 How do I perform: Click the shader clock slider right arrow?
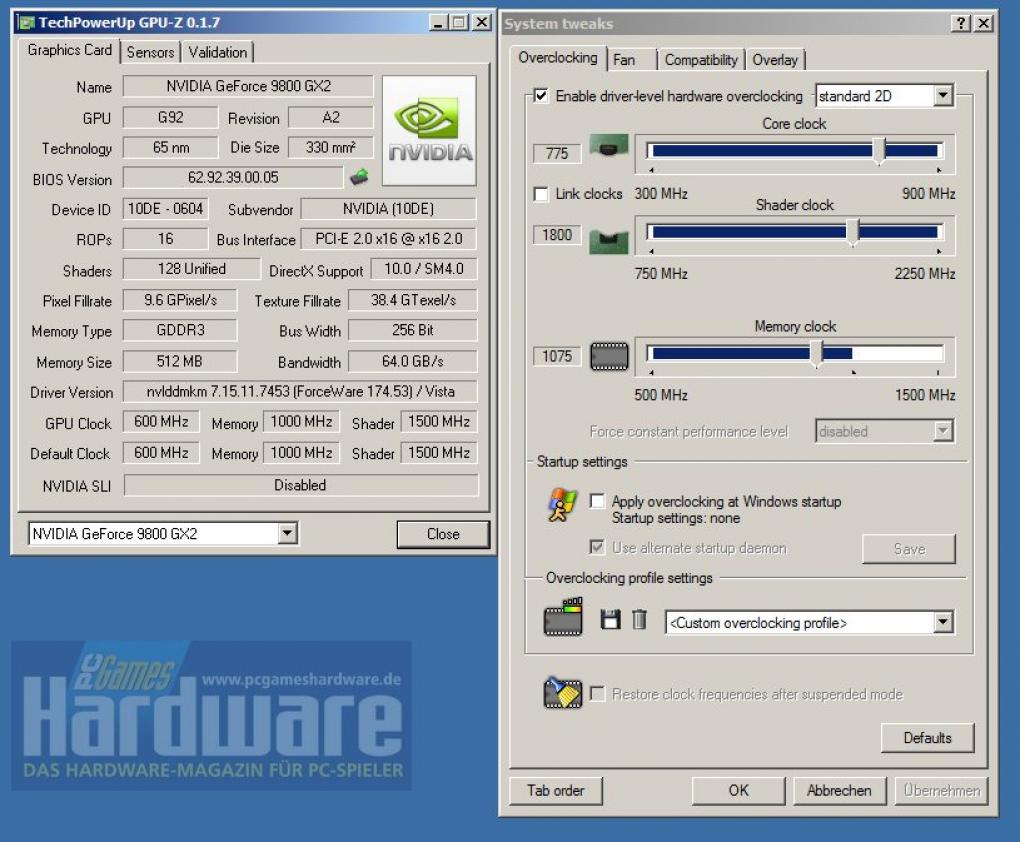tap(939, 251)
